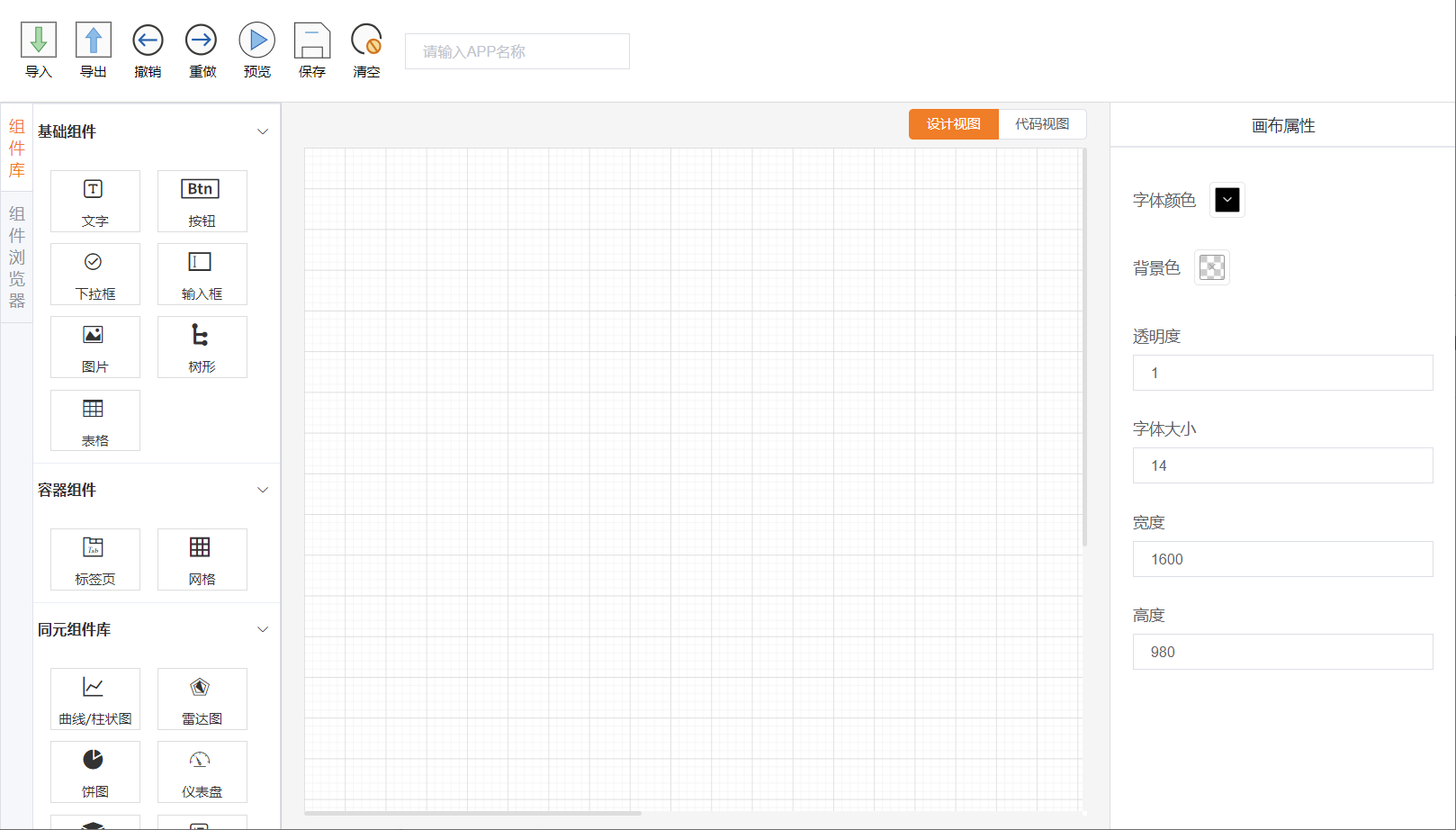The height and width of the screenshot is (830, 1456).
Task: Click the 导入 import icon
Action: pos(39,41)
